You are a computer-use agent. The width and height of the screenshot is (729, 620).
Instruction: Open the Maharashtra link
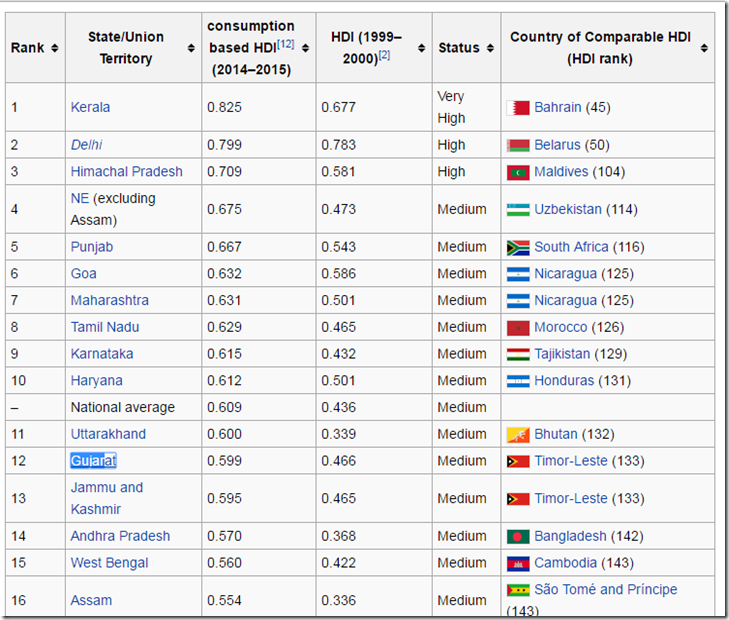pyautogui.click(x=110, y=301)
